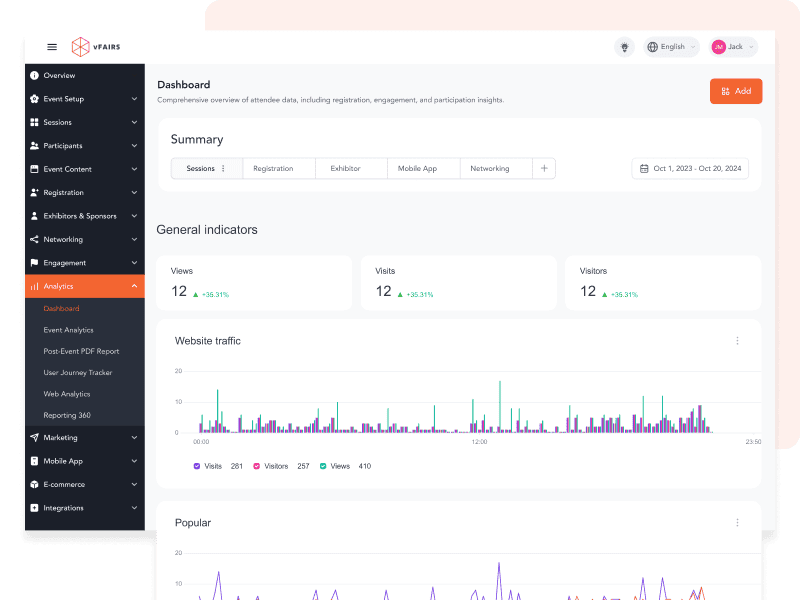Open the Oct 1, 2023 - Oct 20, 2024 date picker
This screenshot has height=600, width=800.
tap(690, 168)
